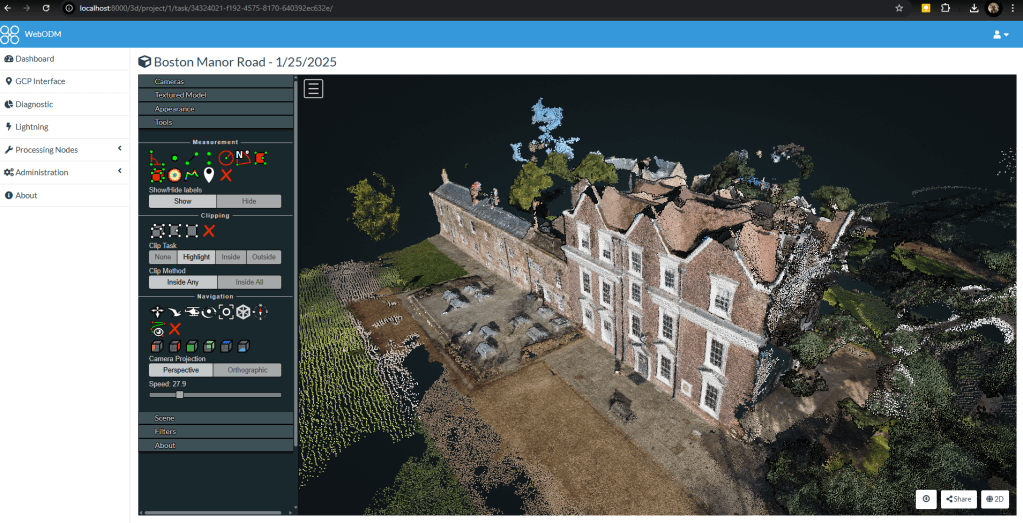Set Clip Task to Inside
This screenshot has width=1023, height=523.
coord(231,257)
